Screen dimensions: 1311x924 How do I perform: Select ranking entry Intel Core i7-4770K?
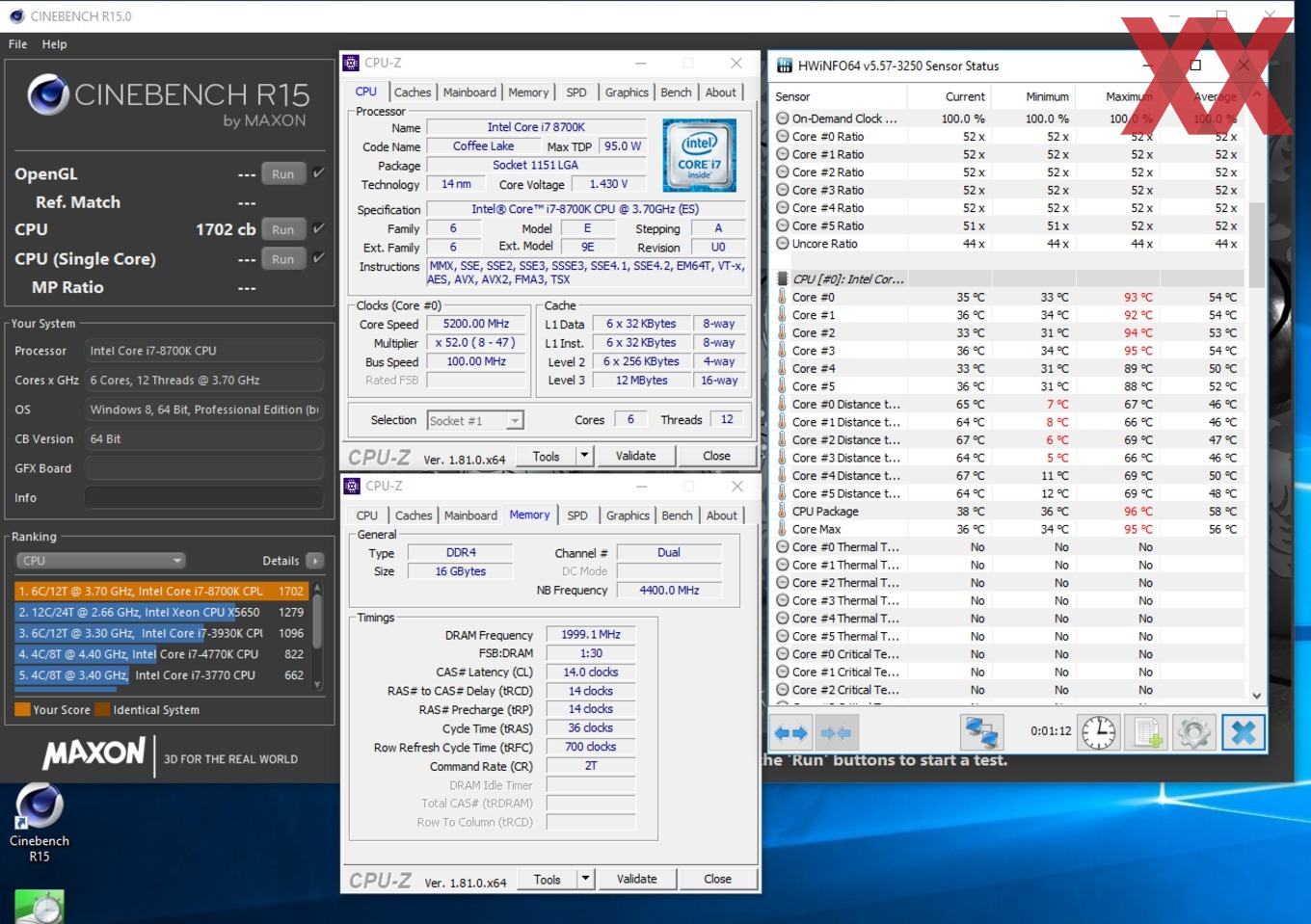[161, 654]
